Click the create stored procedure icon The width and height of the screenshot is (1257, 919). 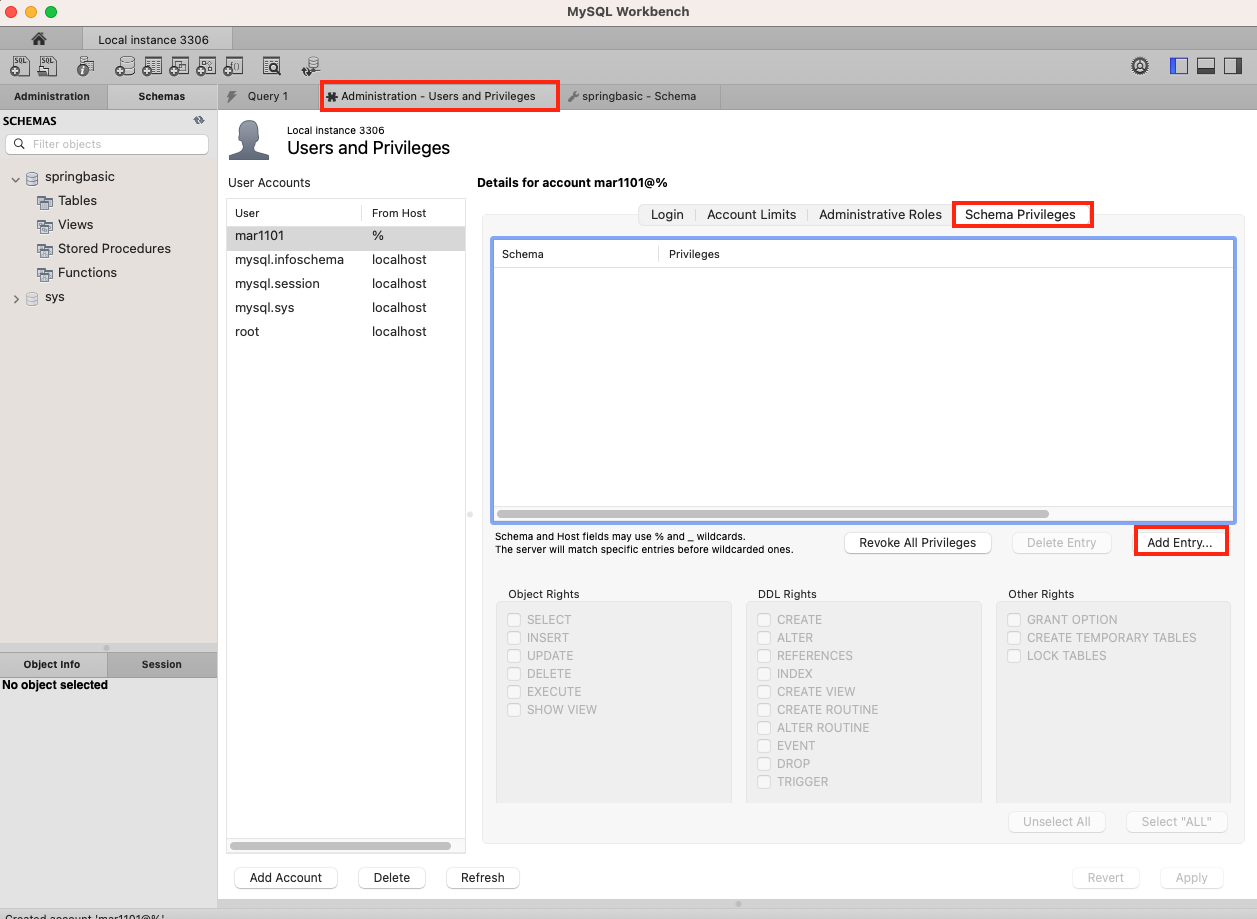(x=206, y=66)
